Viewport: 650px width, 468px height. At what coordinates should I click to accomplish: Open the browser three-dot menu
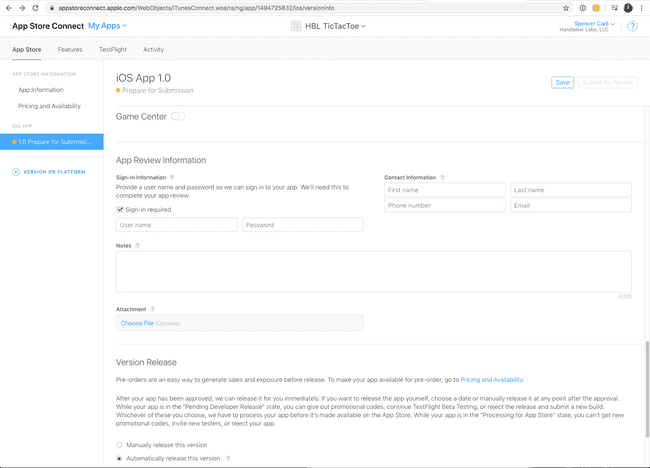click(641, 8)
